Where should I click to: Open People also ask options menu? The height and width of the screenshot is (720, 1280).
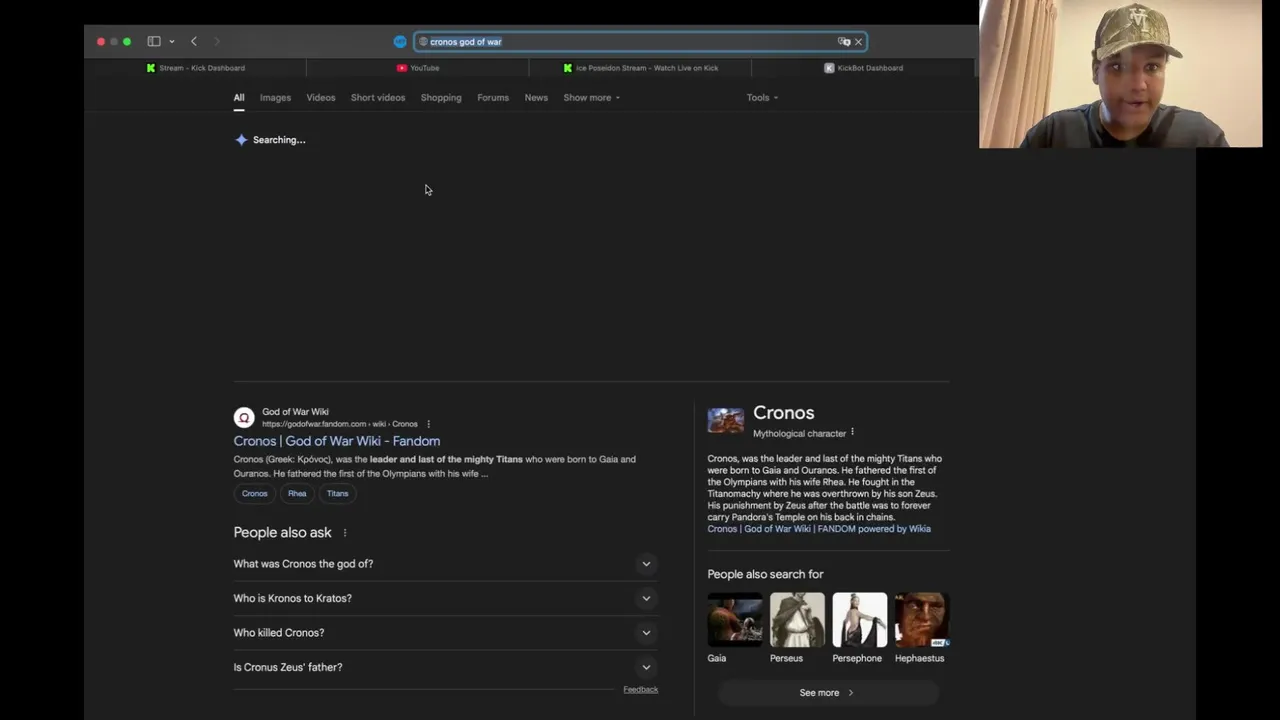(345, 533)
